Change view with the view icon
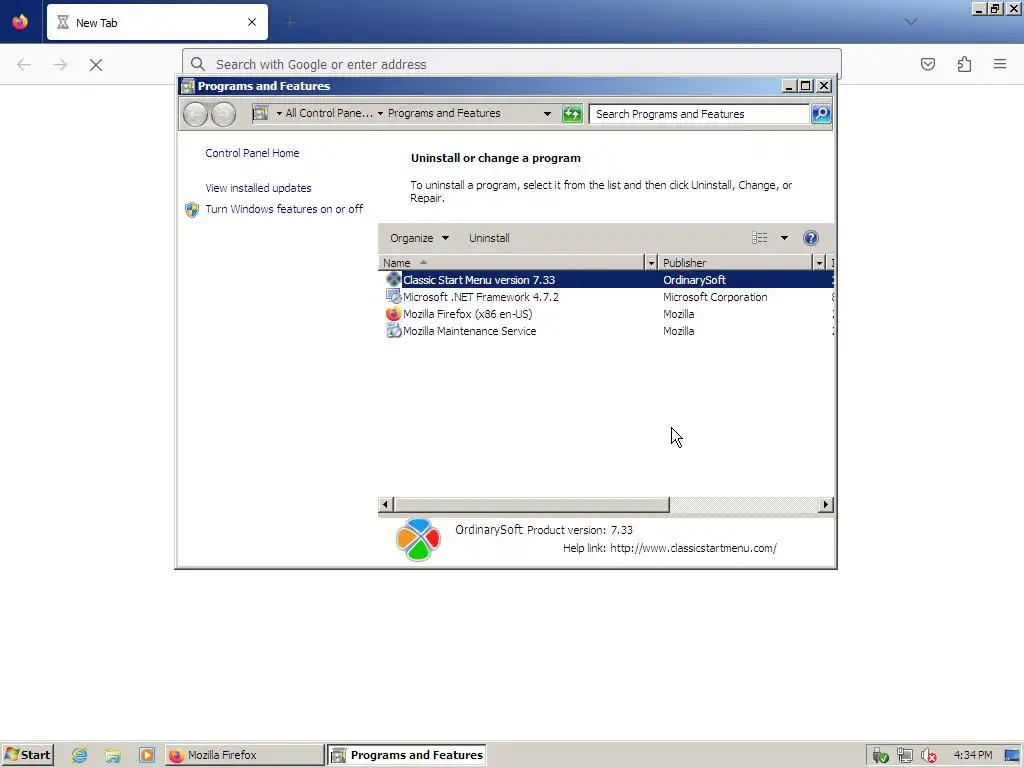This screenshot has height=768, width=1024. point(760,238)
